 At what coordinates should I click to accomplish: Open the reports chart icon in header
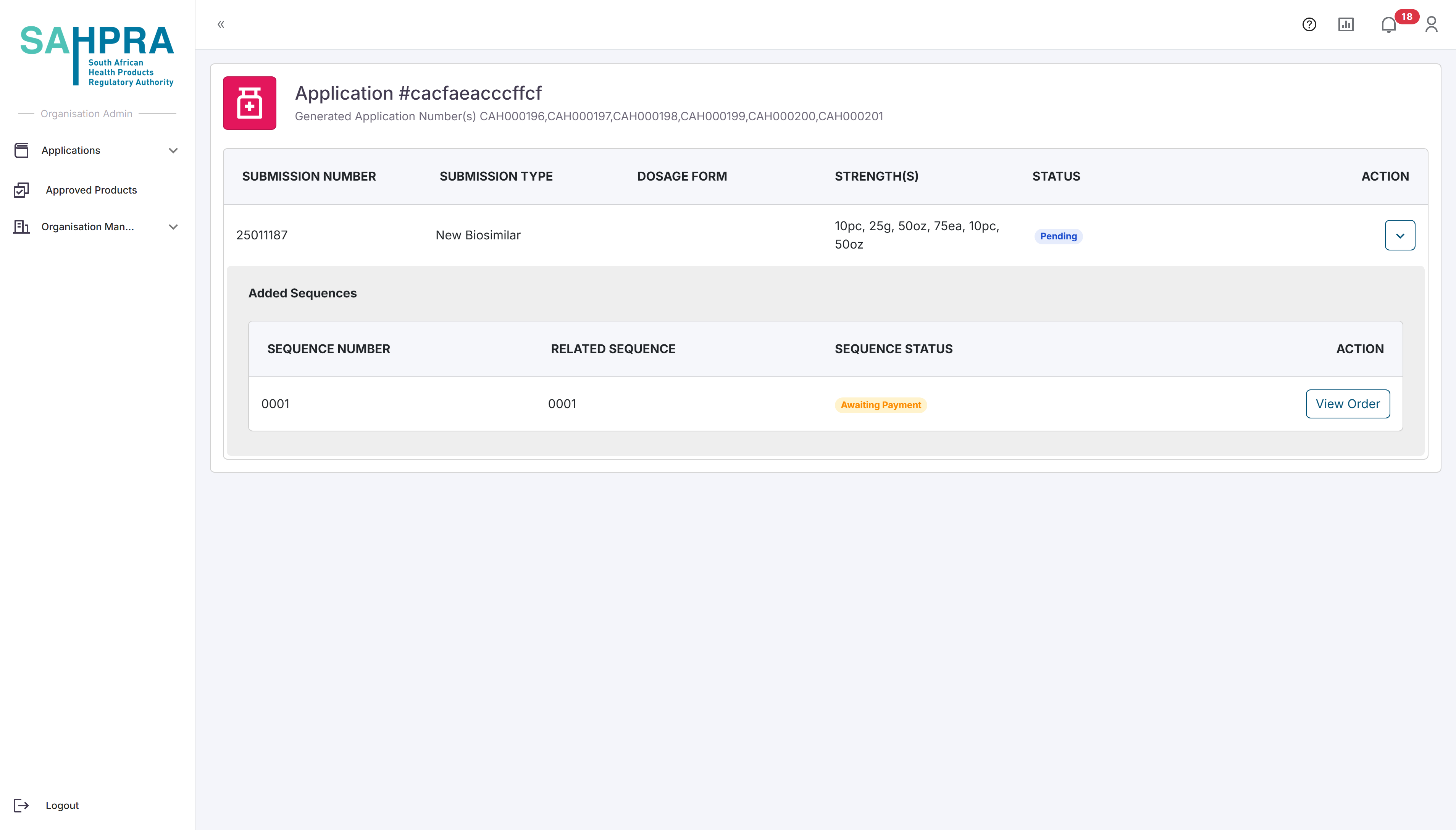point(1346,24)
